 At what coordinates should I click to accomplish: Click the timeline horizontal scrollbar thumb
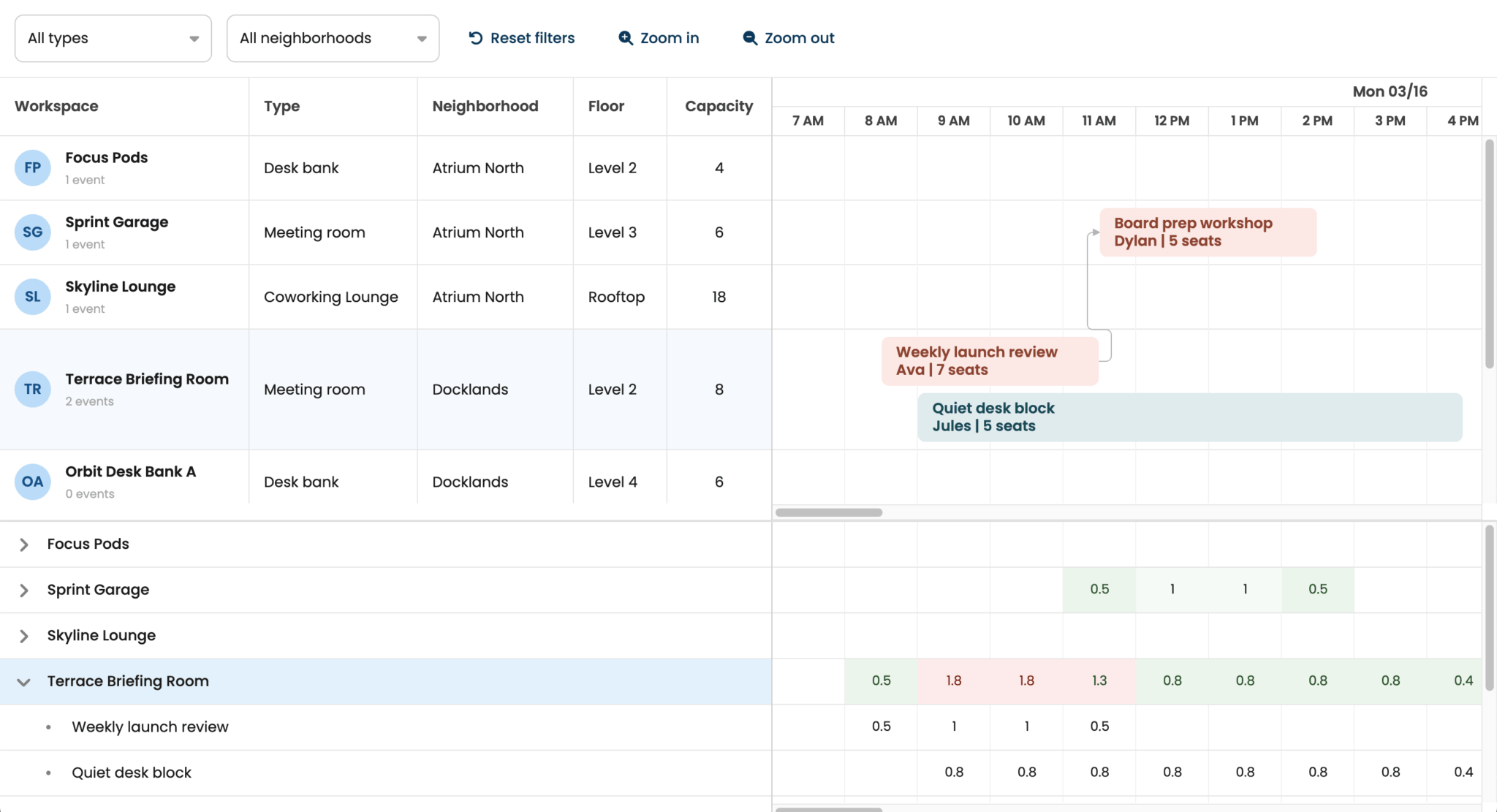point(828,512)
